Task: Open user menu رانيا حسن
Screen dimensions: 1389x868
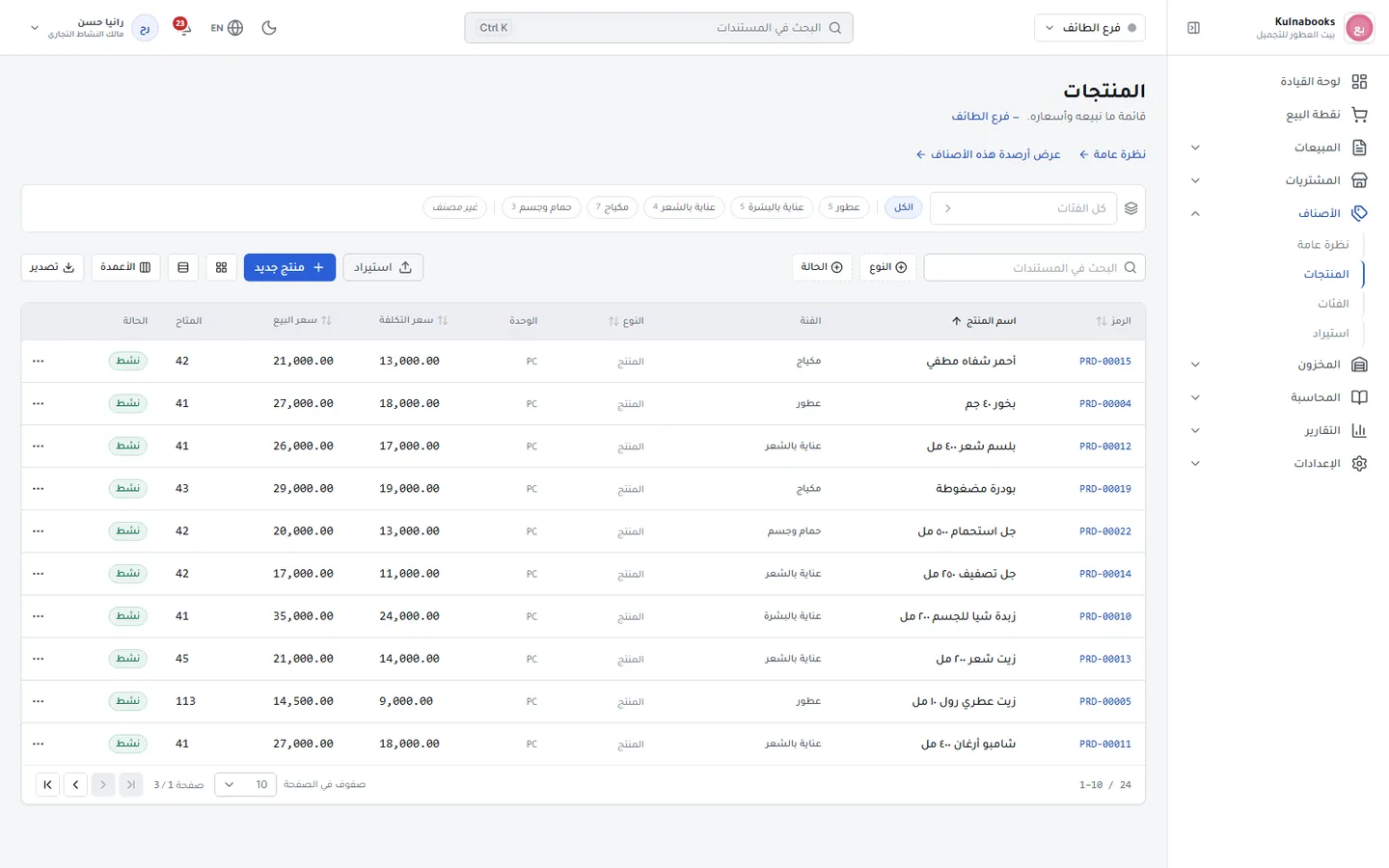Action: pyautogui.click(x=94, y=28)
